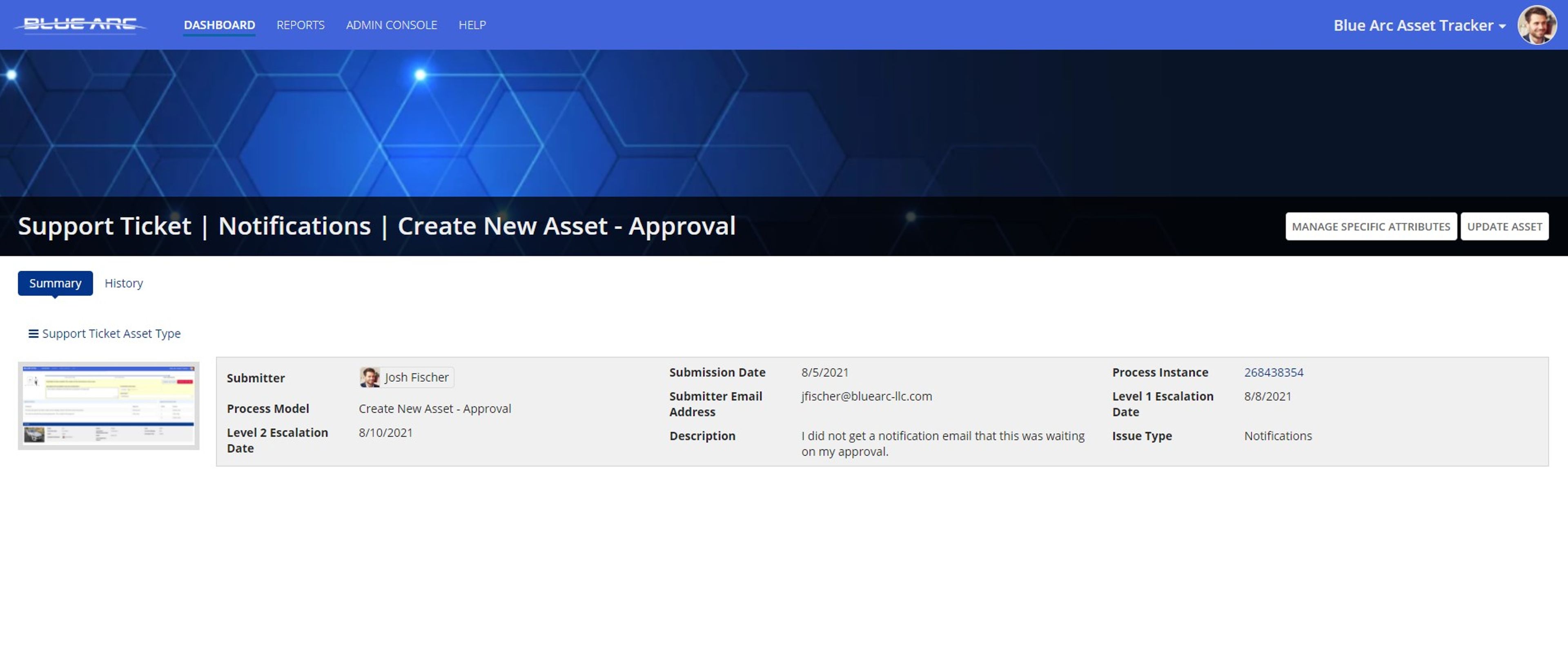This screenshot has width=1568, height=657.
Task: Click the Issue Type label
Action: [x=1142, y=436]
